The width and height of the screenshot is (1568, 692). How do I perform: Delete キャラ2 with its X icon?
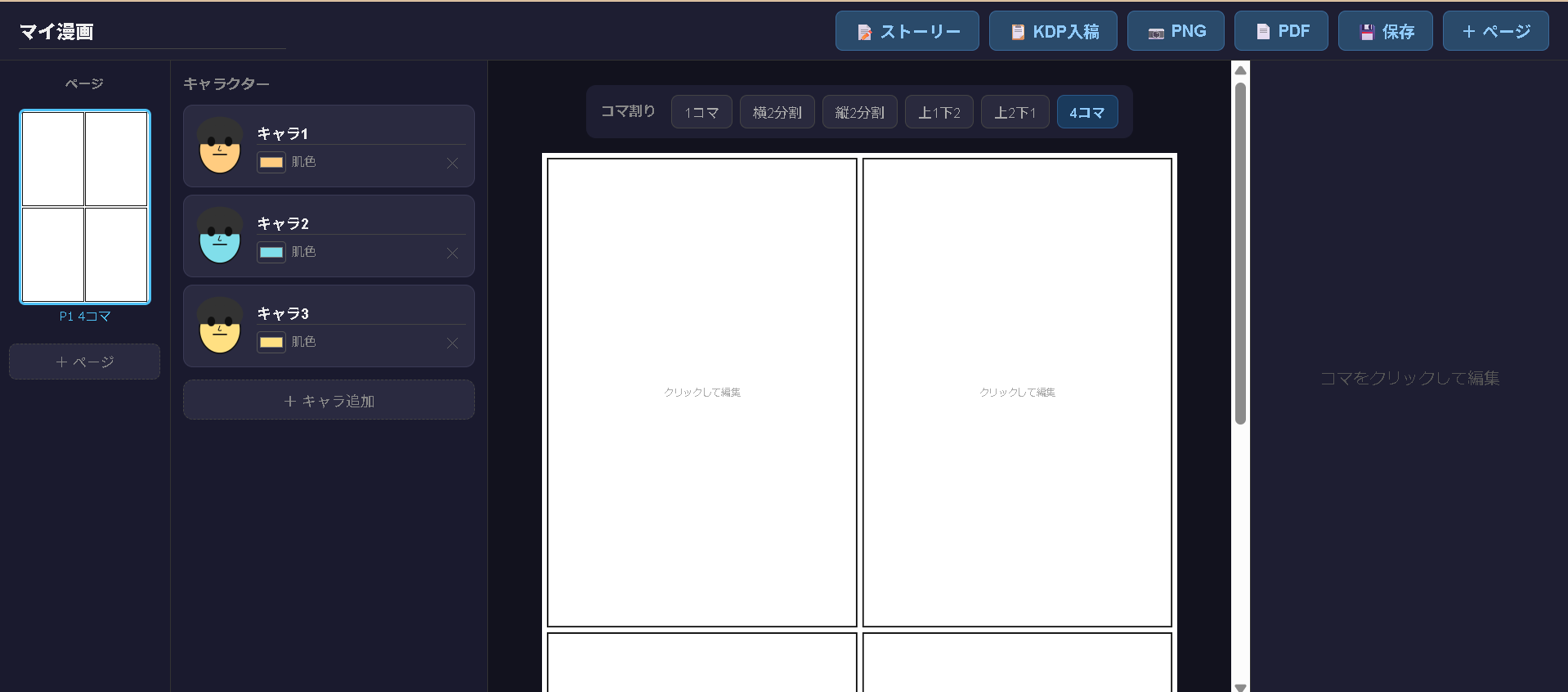pyautogui.click(x=452, y=253)
